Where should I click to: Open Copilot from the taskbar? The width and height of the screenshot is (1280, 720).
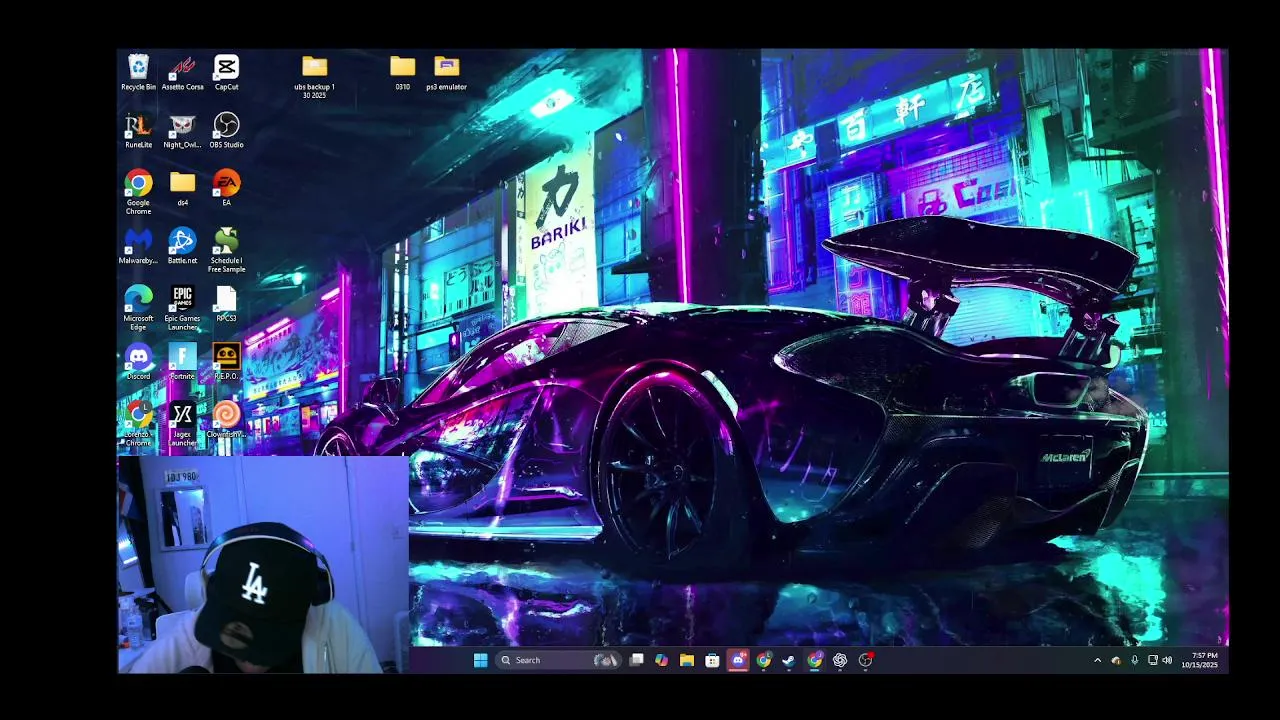[x=661, y=660]
